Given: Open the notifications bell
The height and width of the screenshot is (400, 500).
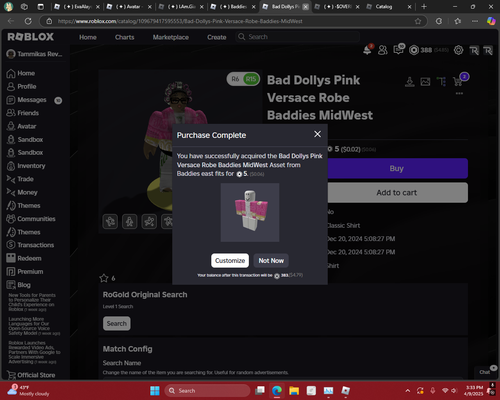Looking at the screenshot, I should coord(367,50).
